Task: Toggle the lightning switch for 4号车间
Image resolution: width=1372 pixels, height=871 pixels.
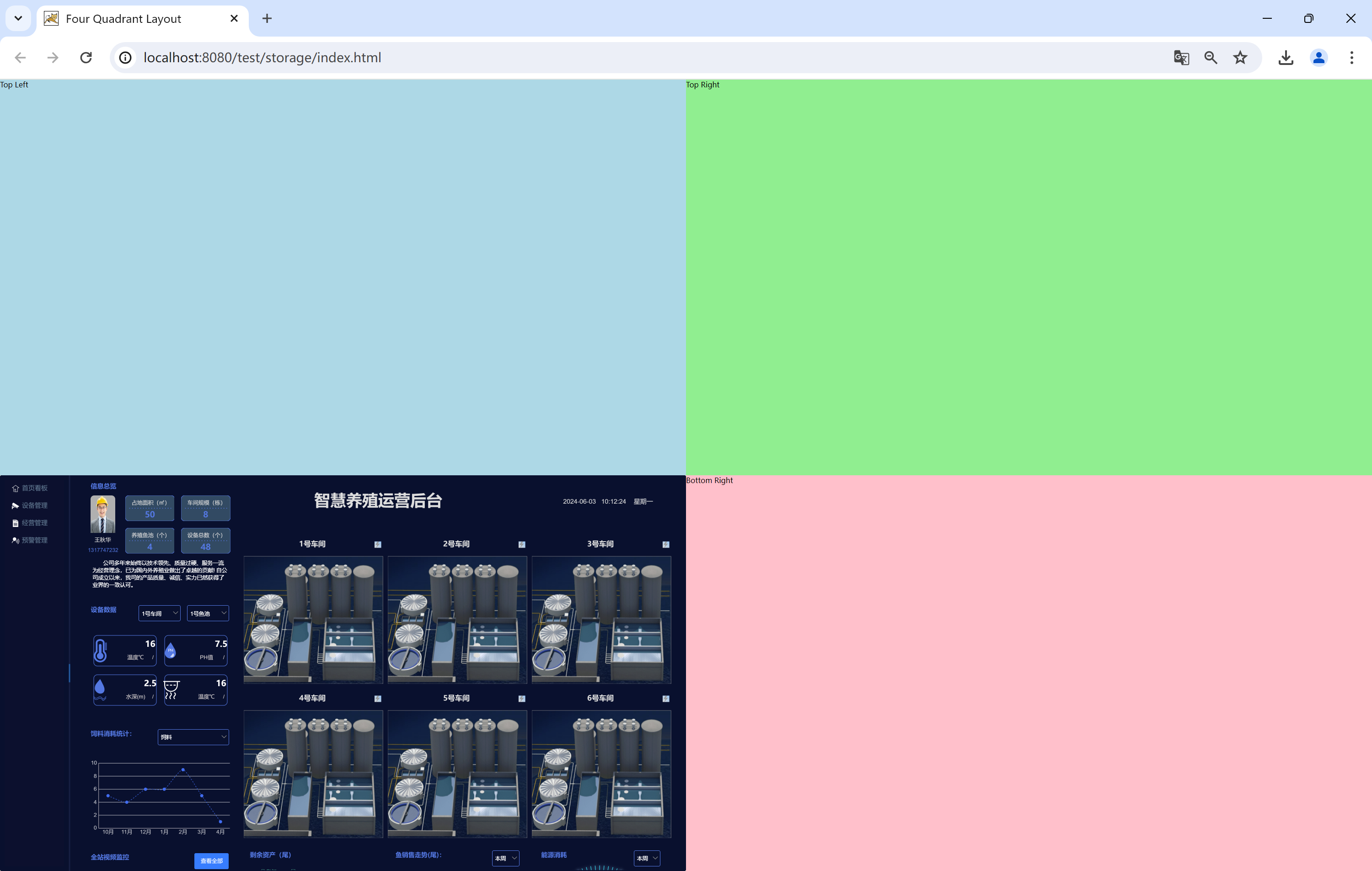Action: 378,698
